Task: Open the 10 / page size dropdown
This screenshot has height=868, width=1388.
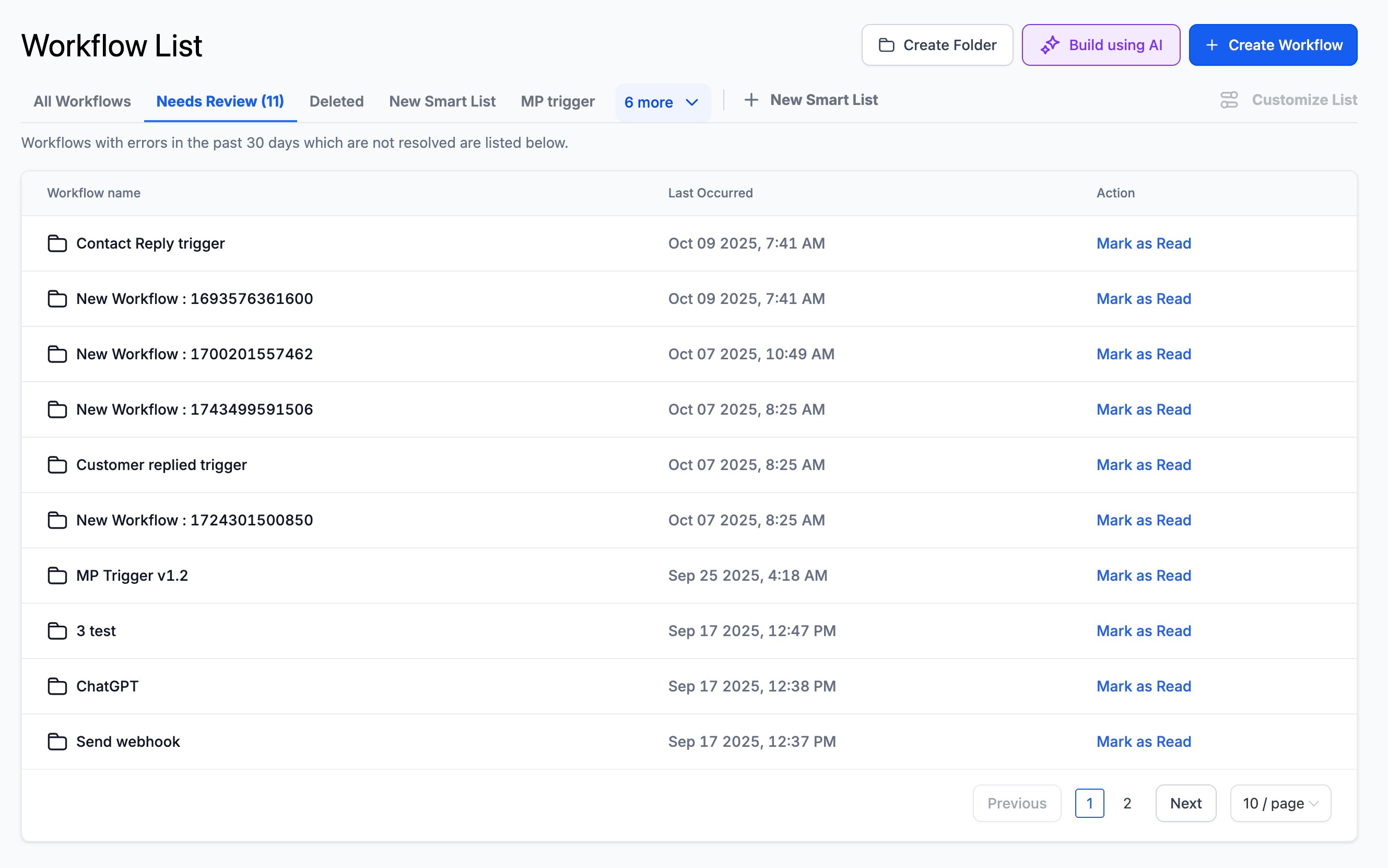Action: [1280, 803]
